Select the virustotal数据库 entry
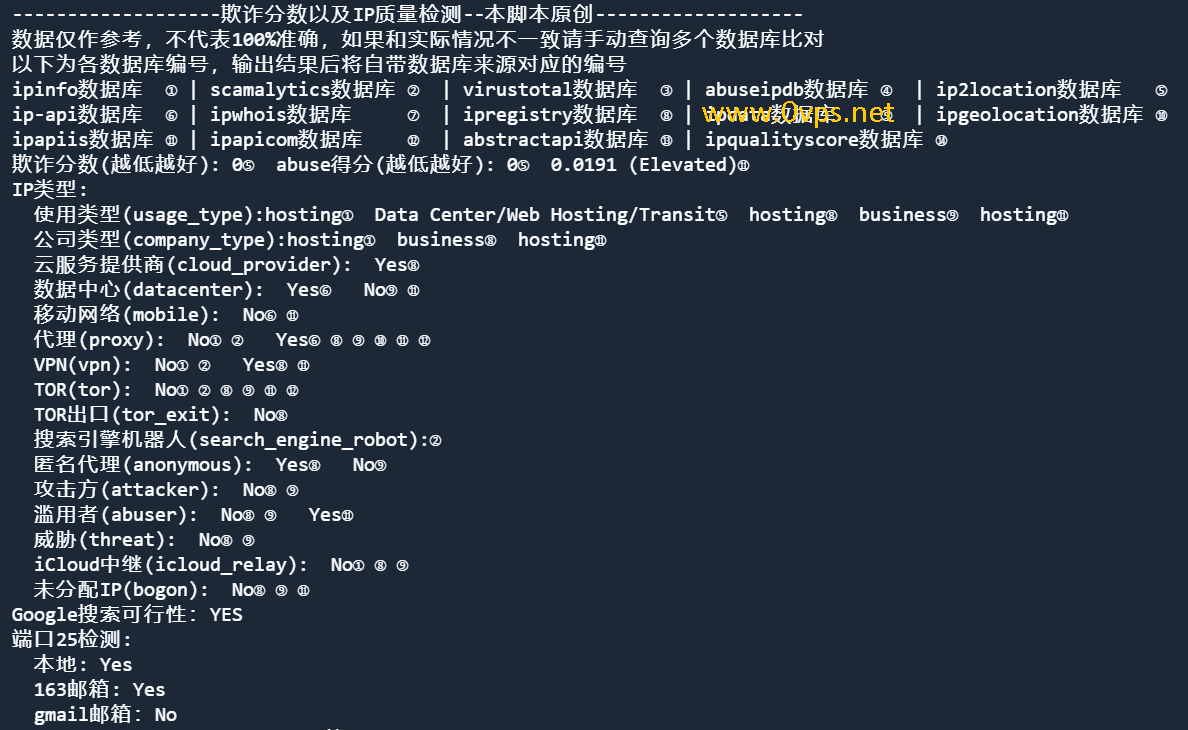Image resolution: width=1188 pixels, height=730 pixels. coord(550,89)
